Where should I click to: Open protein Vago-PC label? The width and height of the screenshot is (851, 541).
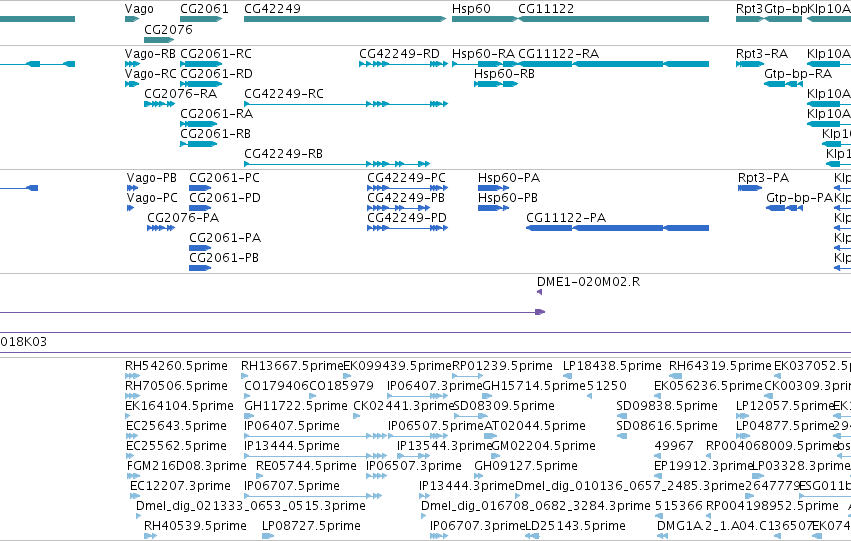pyautogui.click(x=152, y=198)
